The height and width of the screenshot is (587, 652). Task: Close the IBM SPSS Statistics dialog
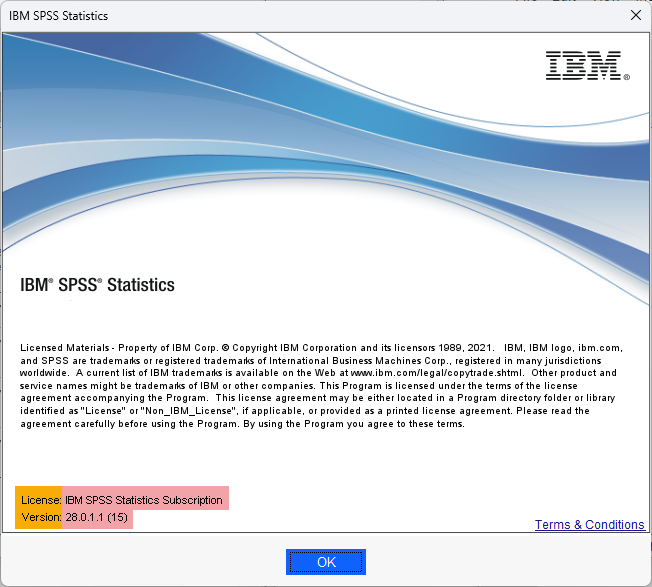click(635, 15)
